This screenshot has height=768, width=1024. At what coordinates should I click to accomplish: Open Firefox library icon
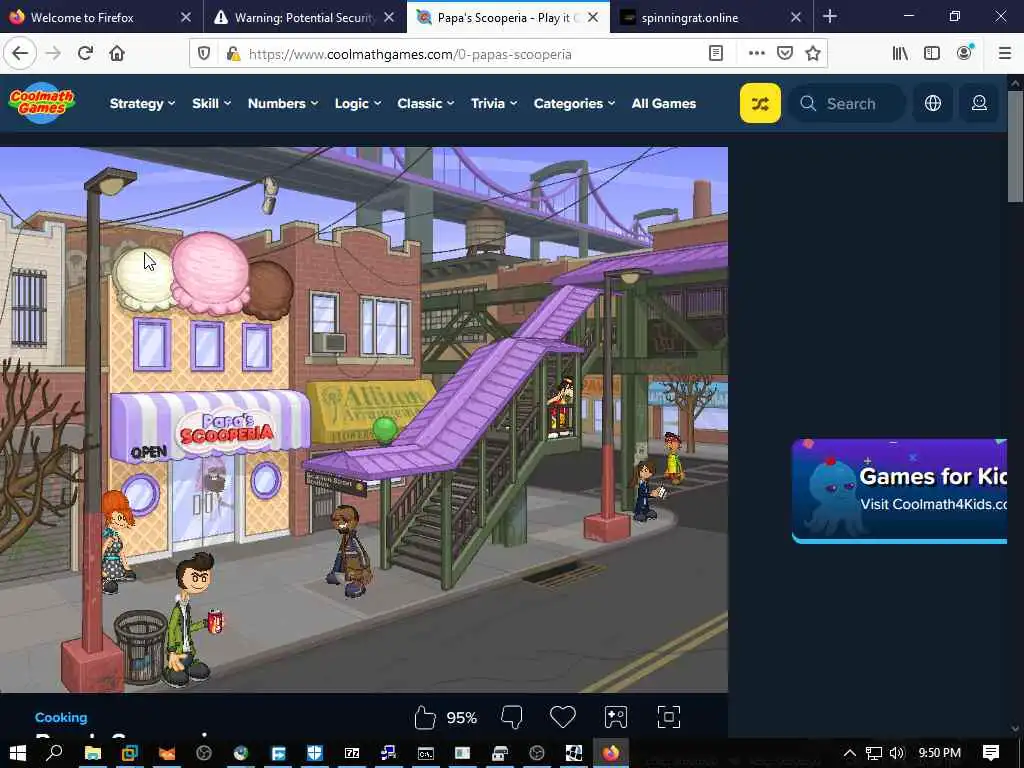tap(900, 54)
